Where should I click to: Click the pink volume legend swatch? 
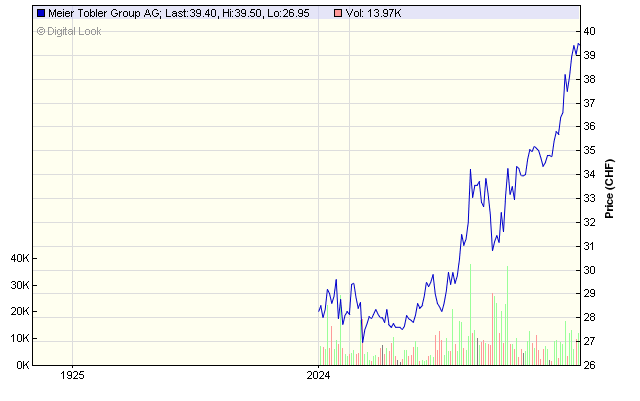point(338,13)
